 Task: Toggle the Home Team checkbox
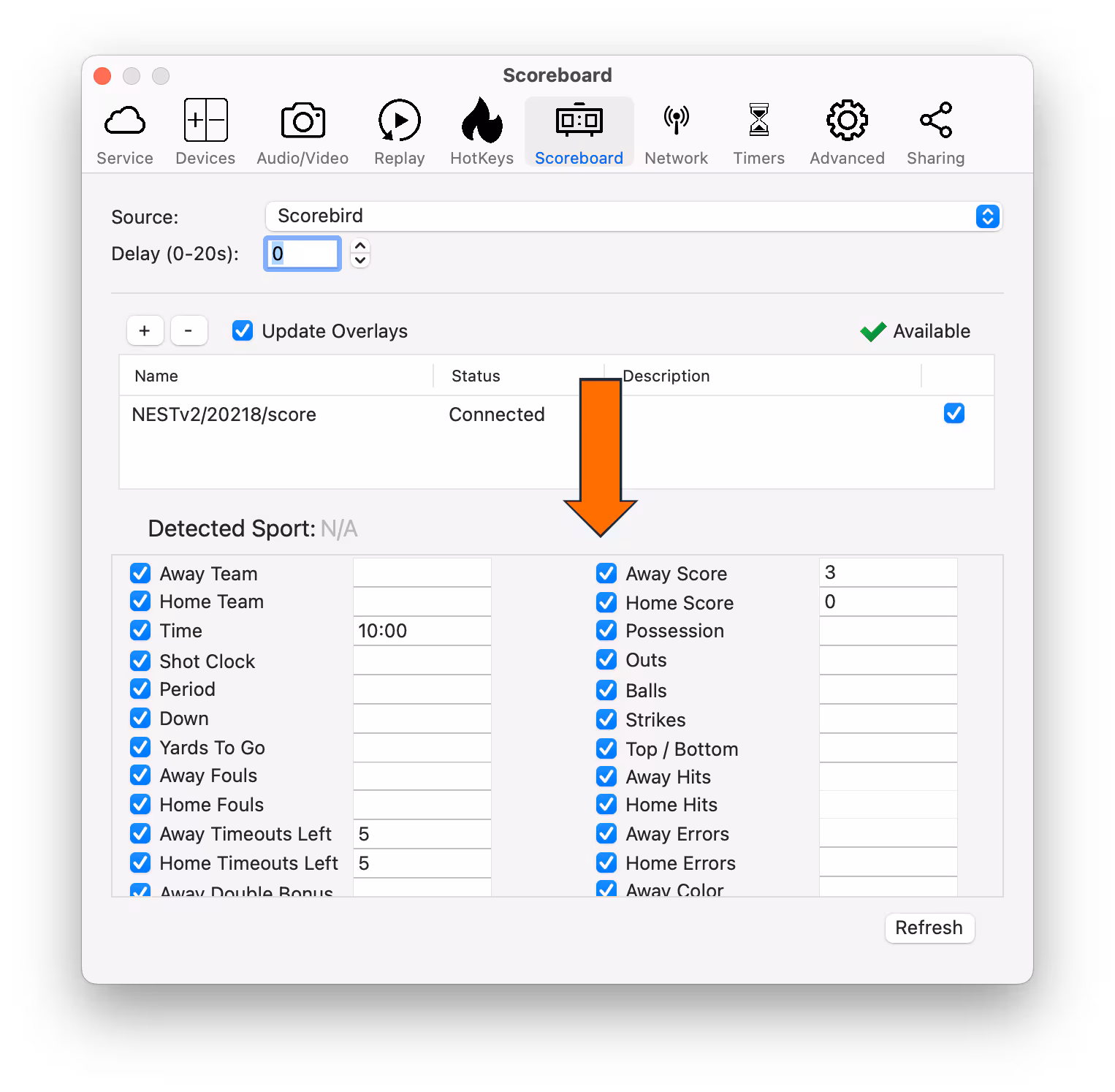pyautogui.click(x=140, y=601)
